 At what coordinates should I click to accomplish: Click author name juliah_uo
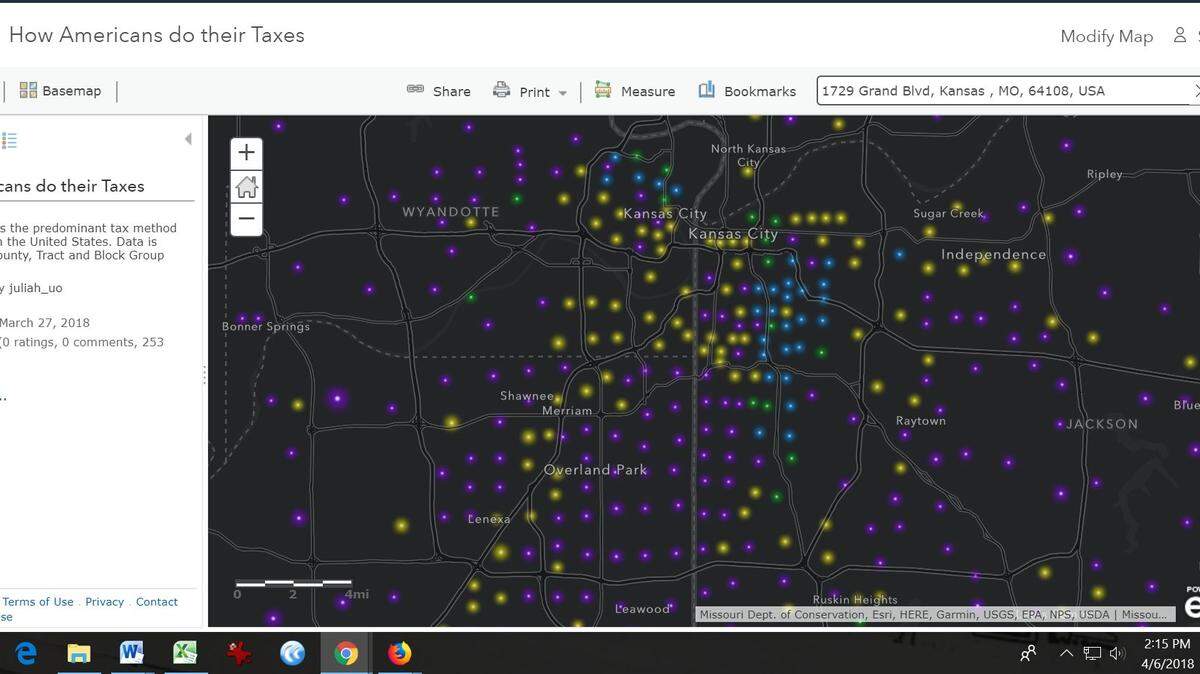pos(36,288)
